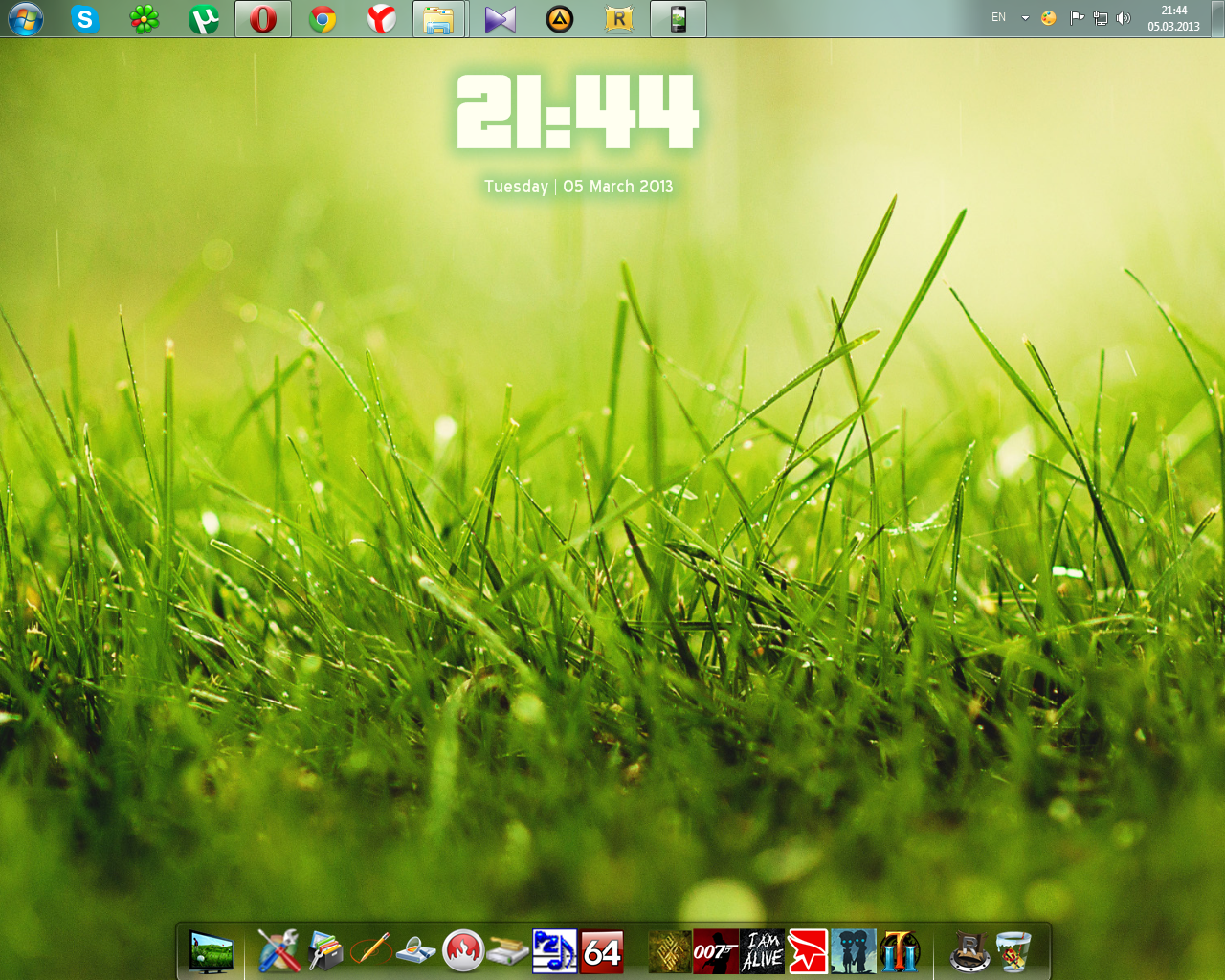Open Yandex browser taskbar icon
1225x980 pixels.
tap(382, 19)
